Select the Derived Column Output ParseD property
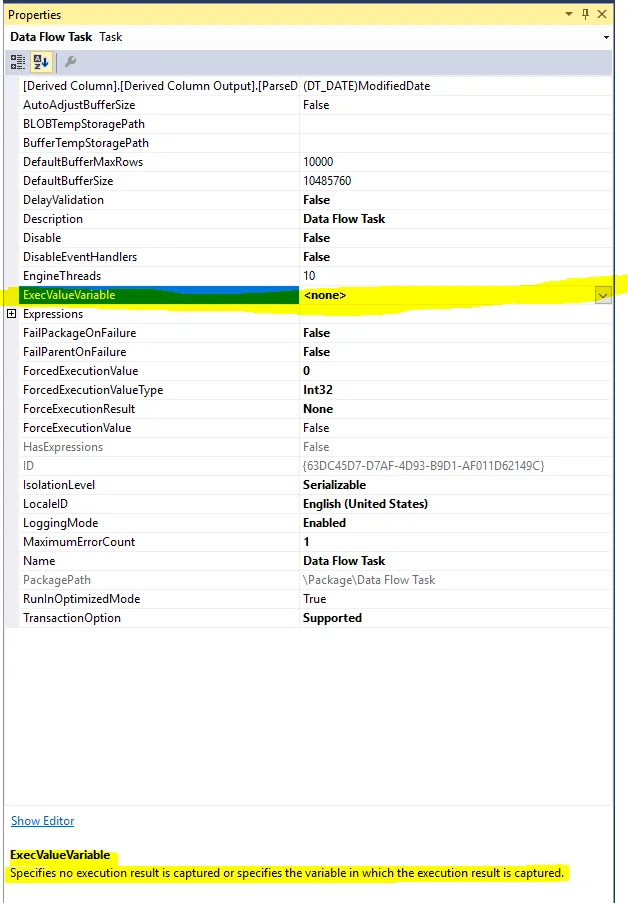 click(159, 86)
